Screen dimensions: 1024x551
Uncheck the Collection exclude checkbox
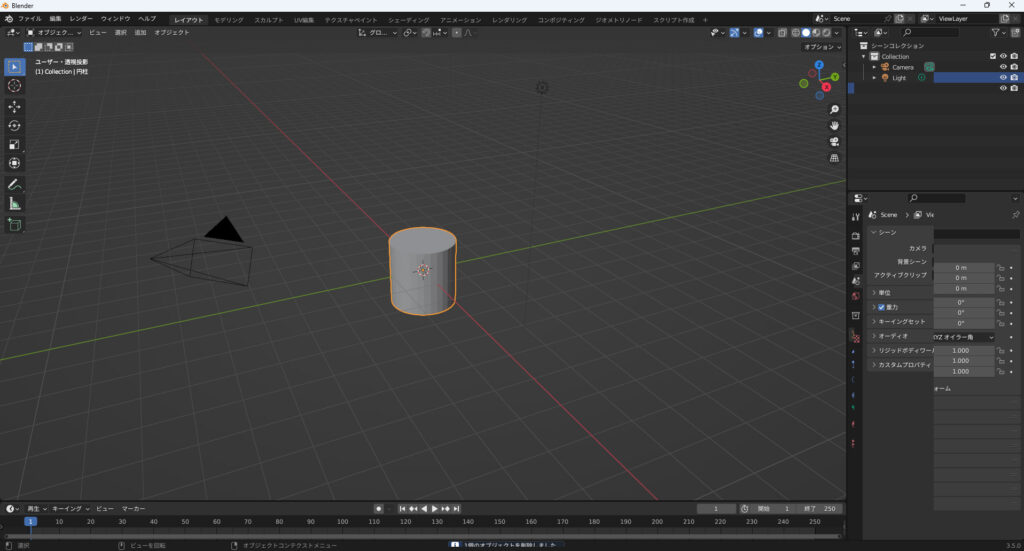coord(993,56)
